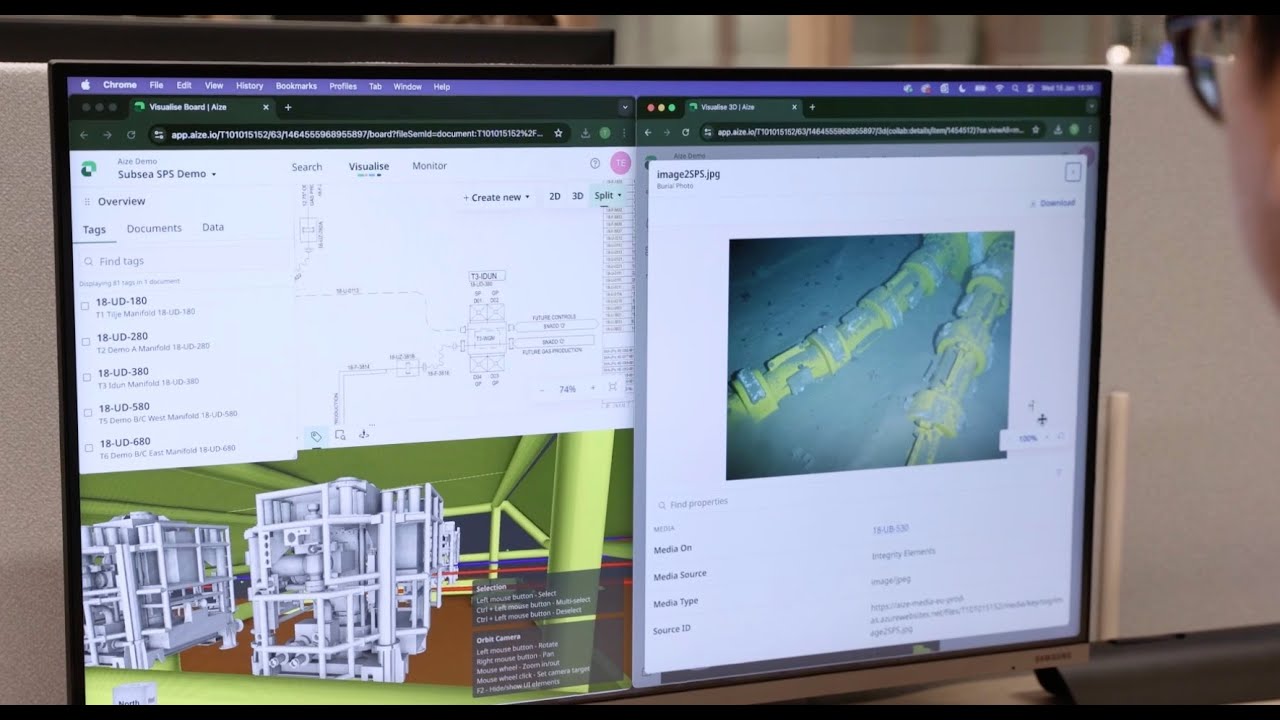This screenshot has width=1280, height=720.
Task: Expand the Subsea SPS Demo project dropdown
Action: pos(166,174)
